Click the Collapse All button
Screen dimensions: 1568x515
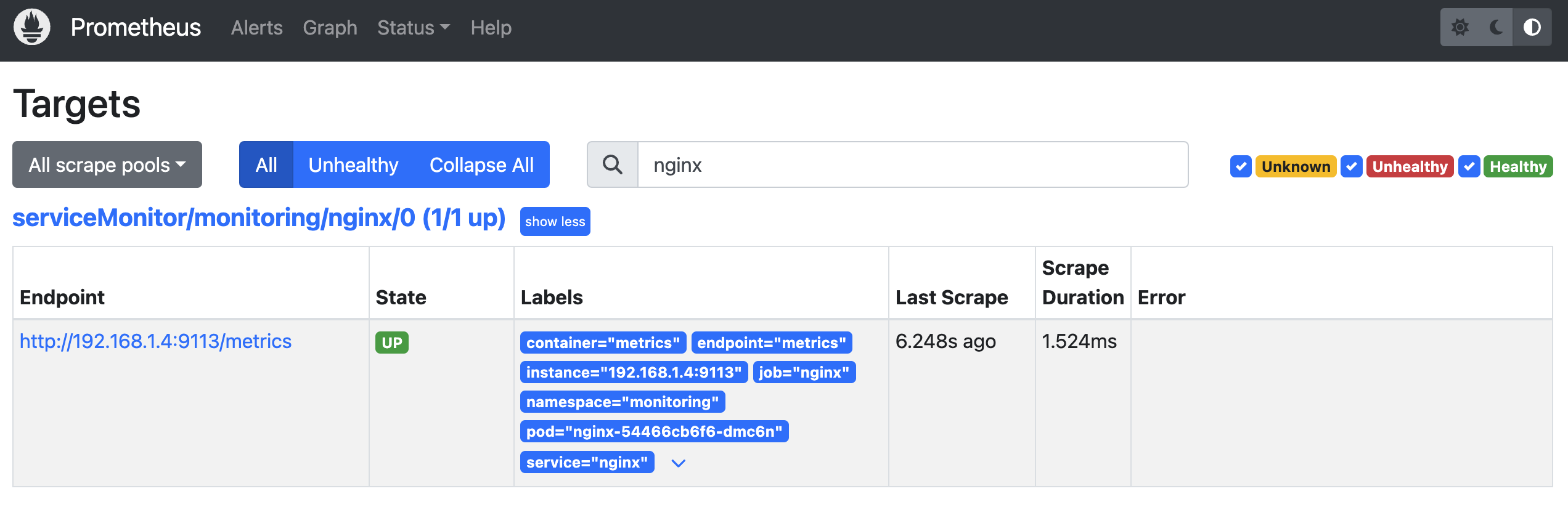(481, 165)
